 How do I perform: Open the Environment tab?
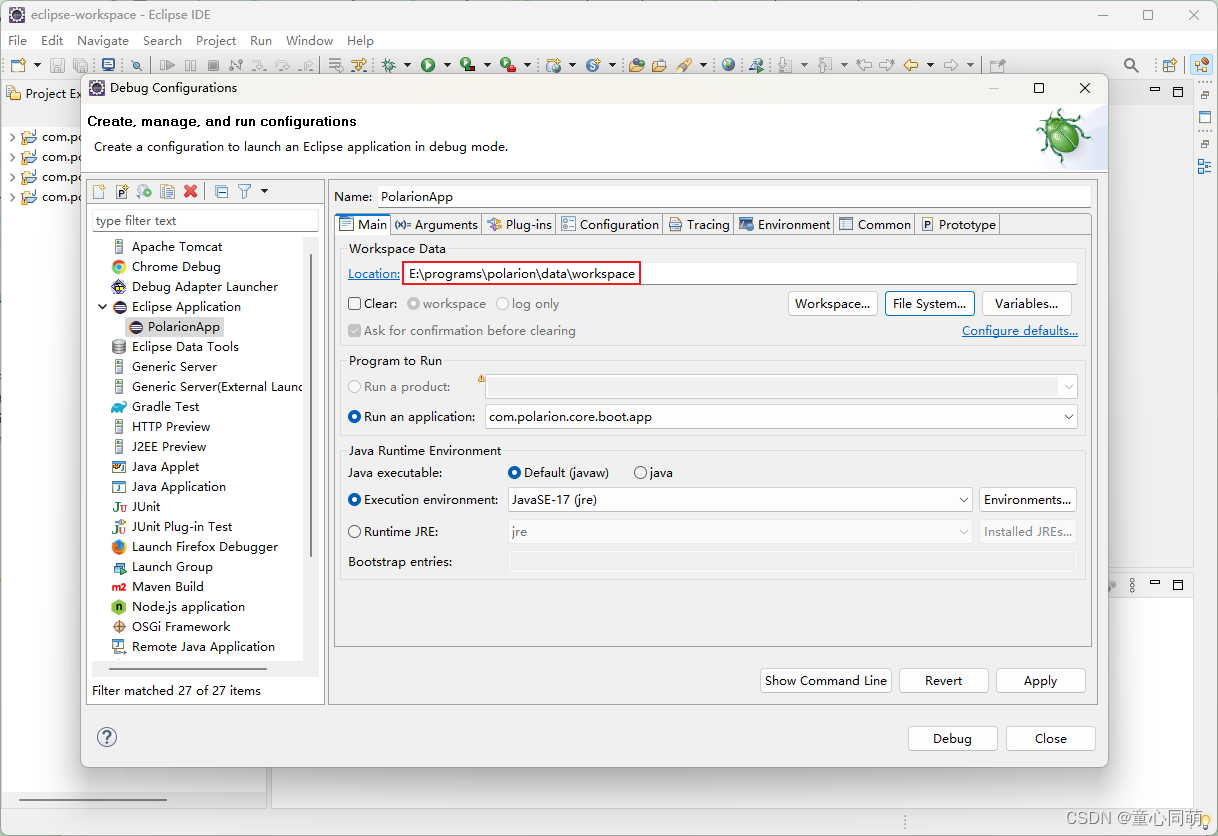point(785,225)
